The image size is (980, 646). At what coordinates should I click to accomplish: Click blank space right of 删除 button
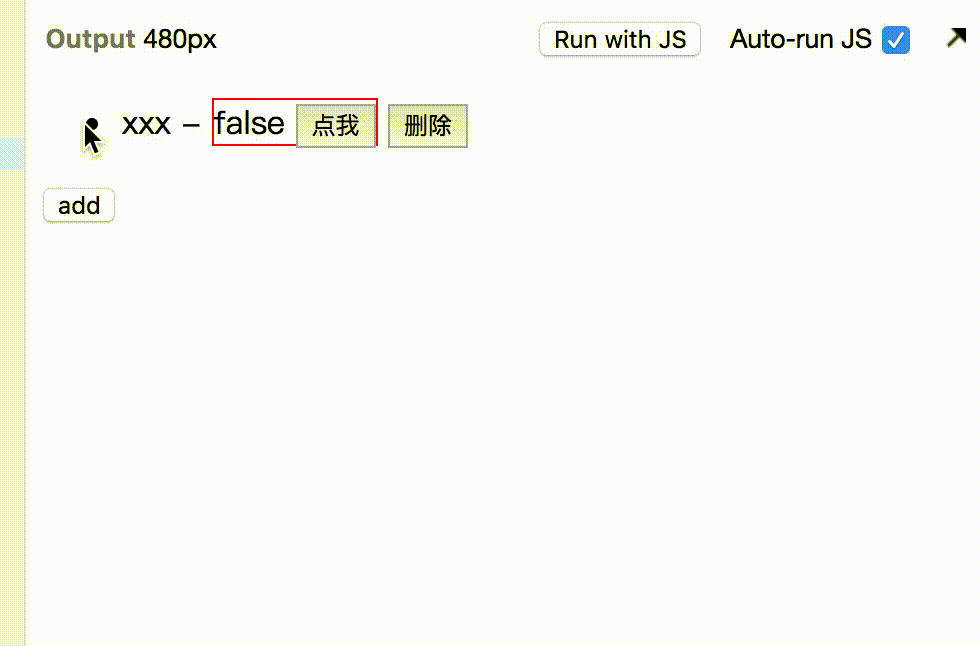719,126
